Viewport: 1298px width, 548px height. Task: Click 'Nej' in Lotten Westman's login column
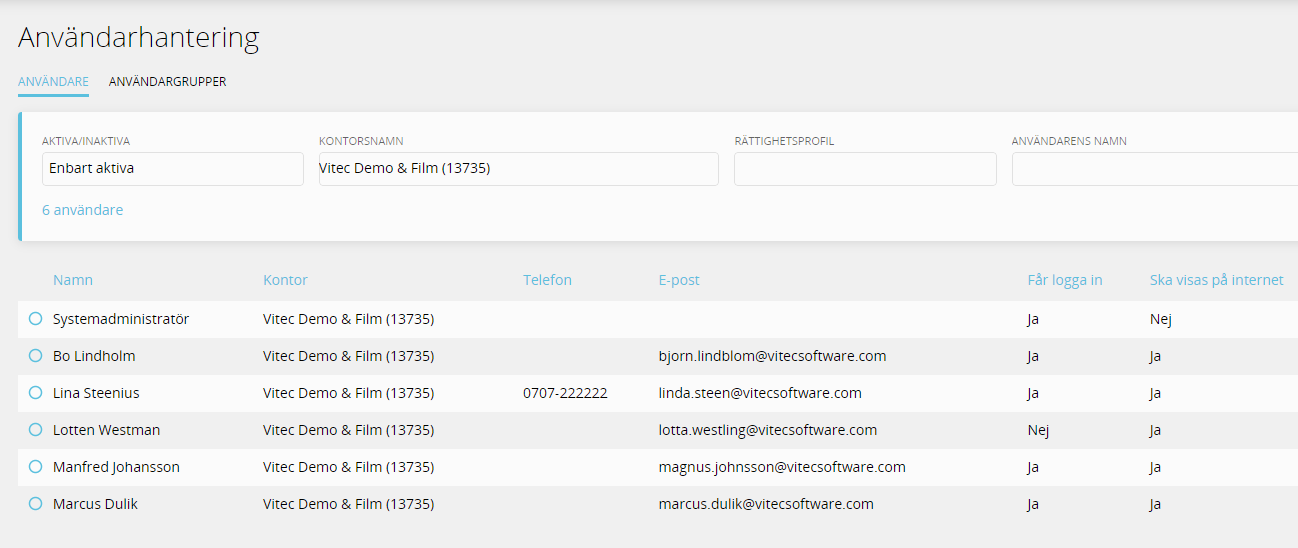[x=1038, y=430]
